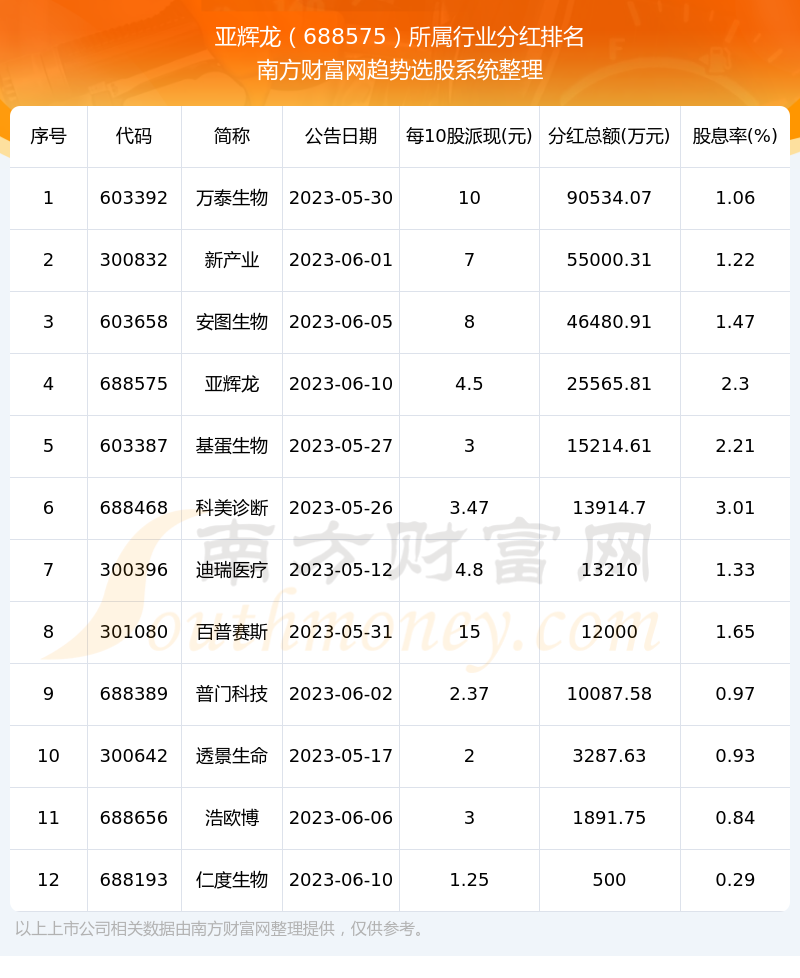The width and height of the screenshot is (800, 978).
Task: Click the 688575 code in row 4
Action: pyautogui.click(x=133, y=384)
